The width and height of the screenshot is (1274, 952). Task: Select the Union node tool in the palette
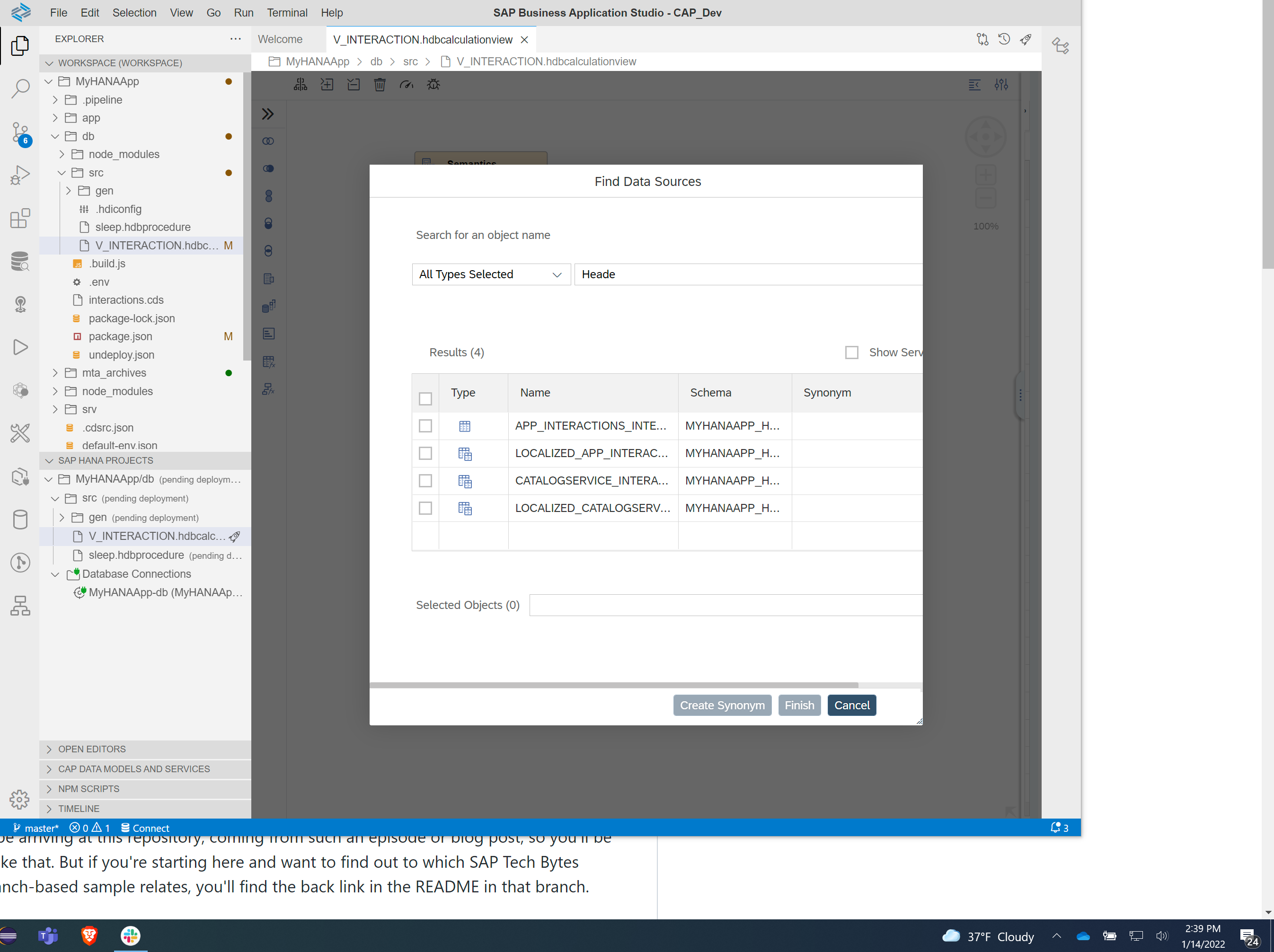tap(268, 196)
